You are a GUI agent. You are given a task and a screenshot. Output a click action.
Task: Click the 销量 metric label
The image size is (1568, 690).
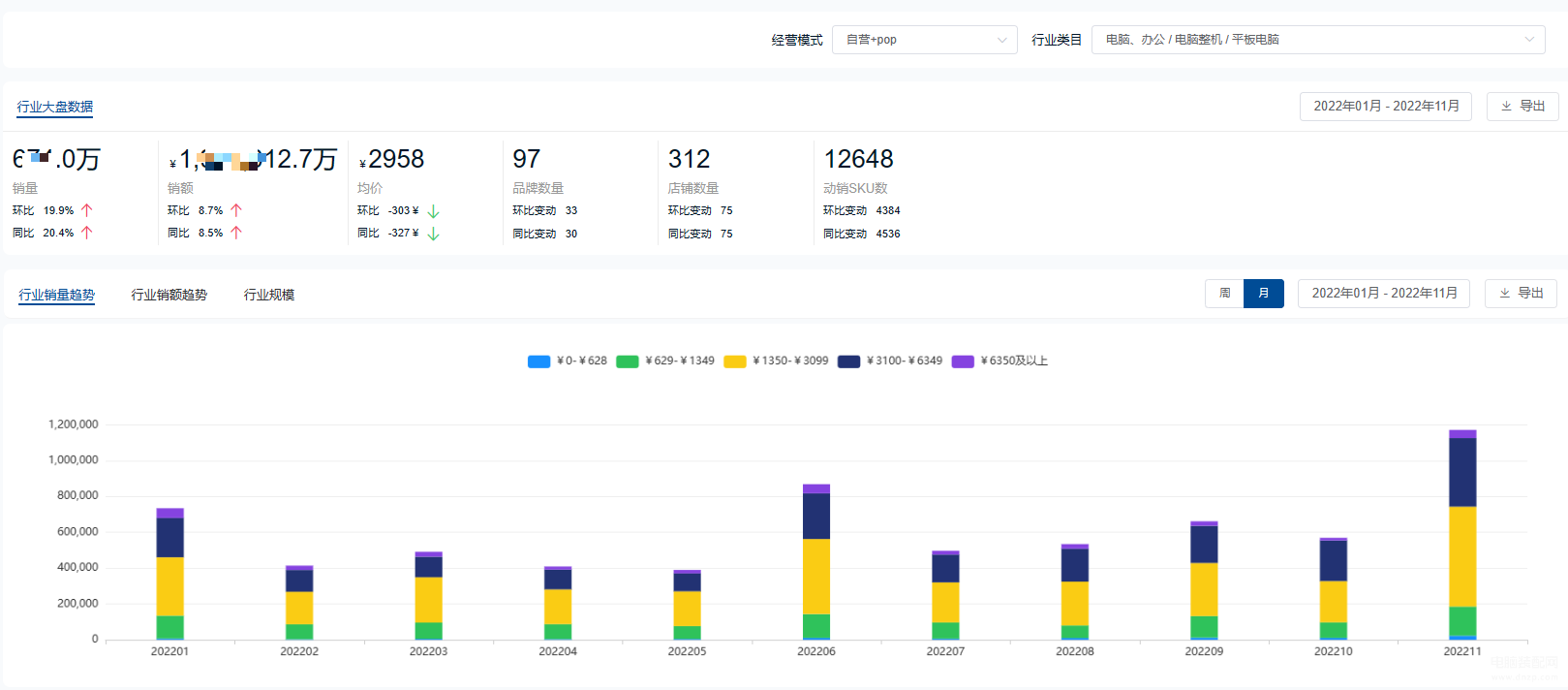25,188
